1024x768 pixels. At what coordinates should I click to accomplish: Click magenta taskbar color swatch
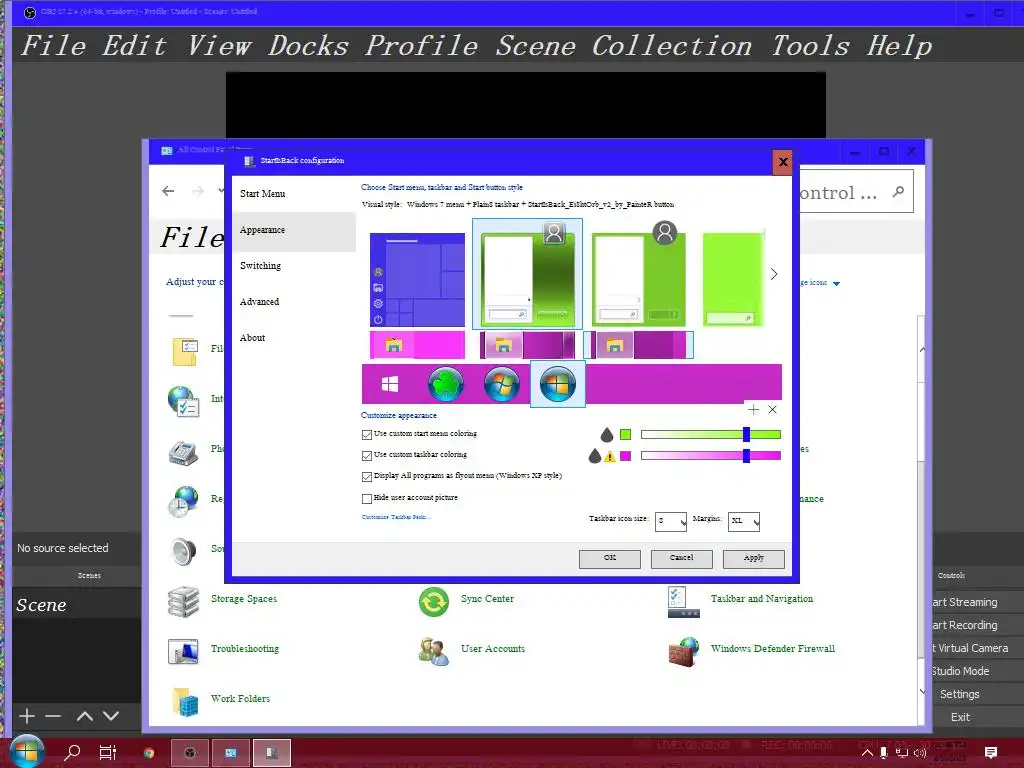click(626, 456)
